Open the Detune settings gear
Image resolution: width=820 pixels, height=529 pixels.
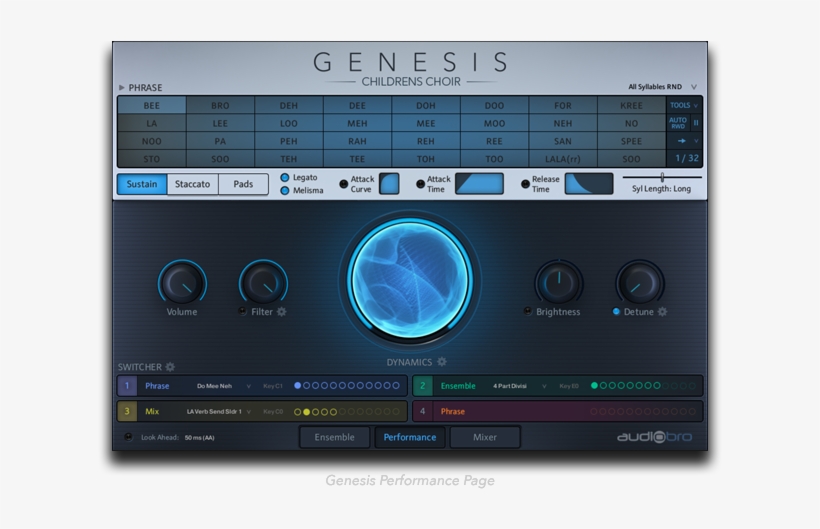662,312
